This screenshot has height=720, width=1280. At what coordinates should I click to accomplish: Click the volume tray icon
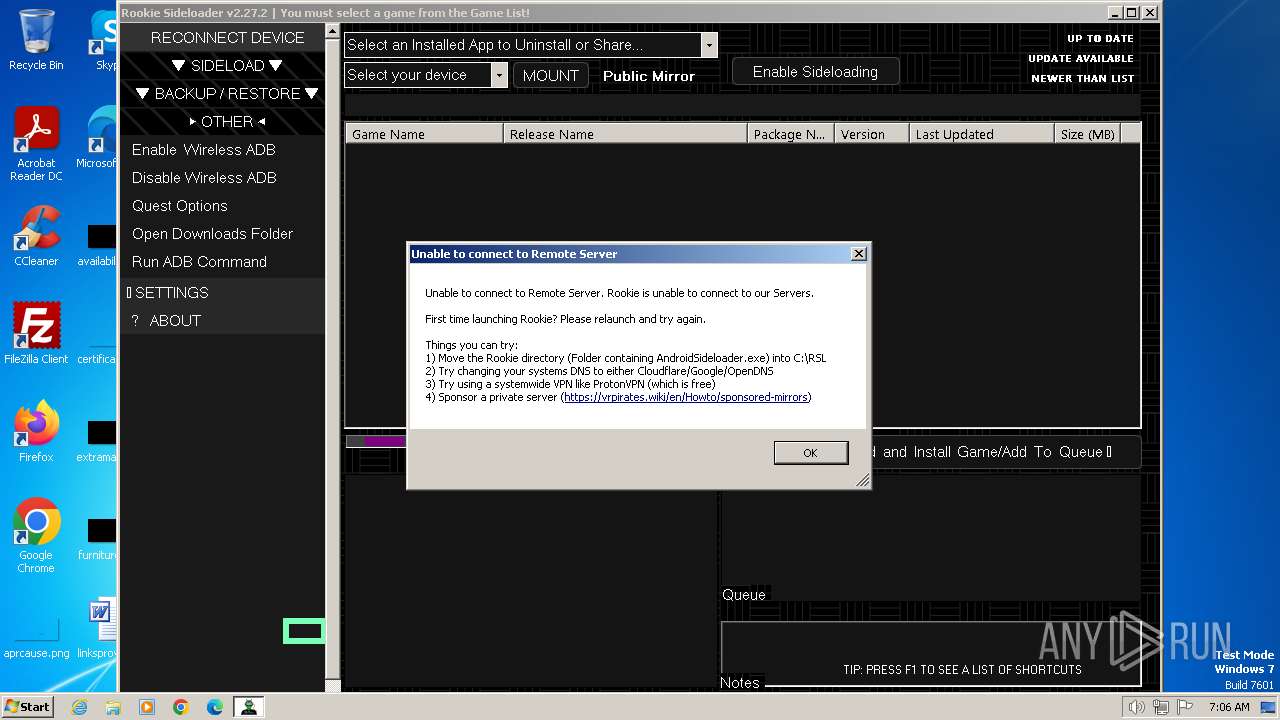(x=1136, y=707)
